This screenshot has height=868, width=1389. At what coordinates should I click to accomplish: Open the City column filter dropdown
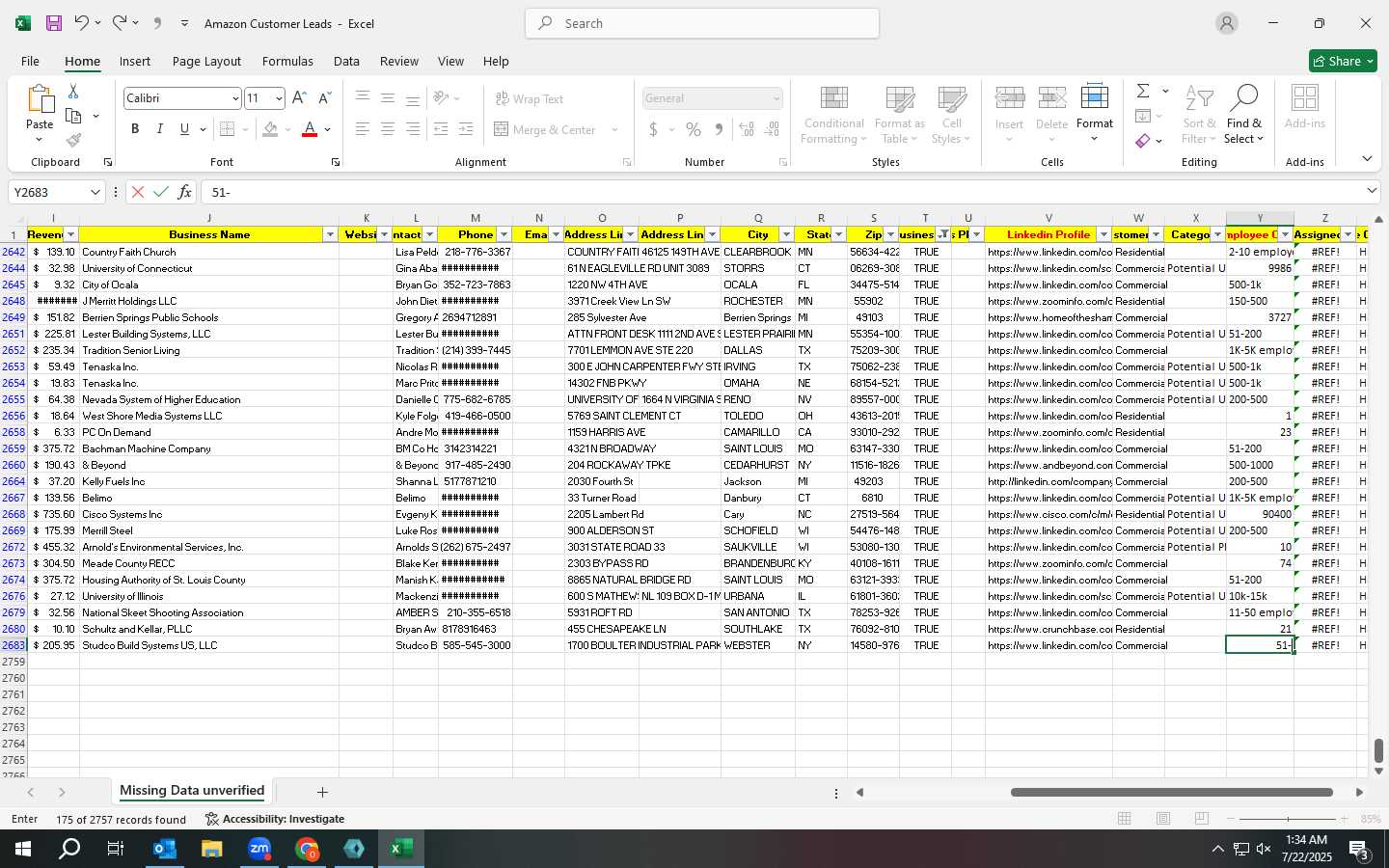(786, 234)
